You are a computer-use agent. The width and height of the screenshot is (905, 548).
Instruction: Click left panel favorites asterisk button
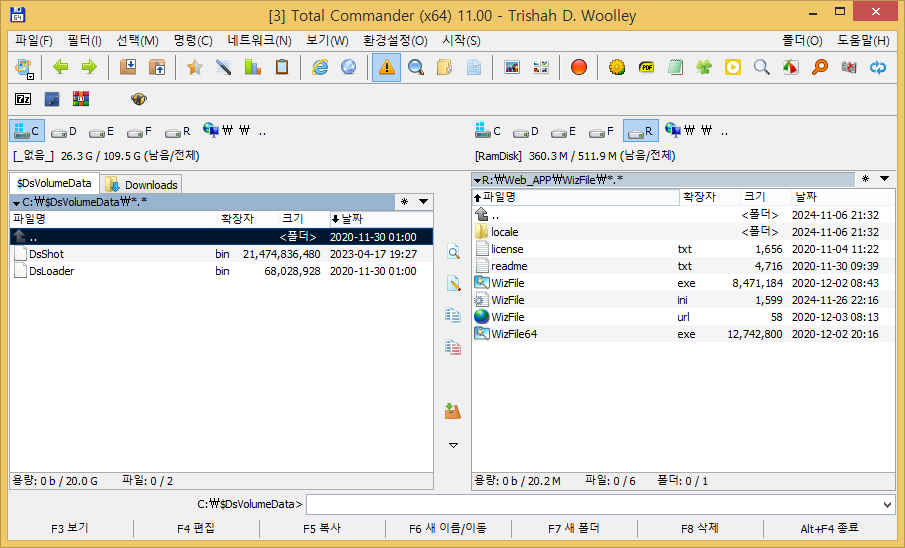pyautogui.click(x=405, y=202)
